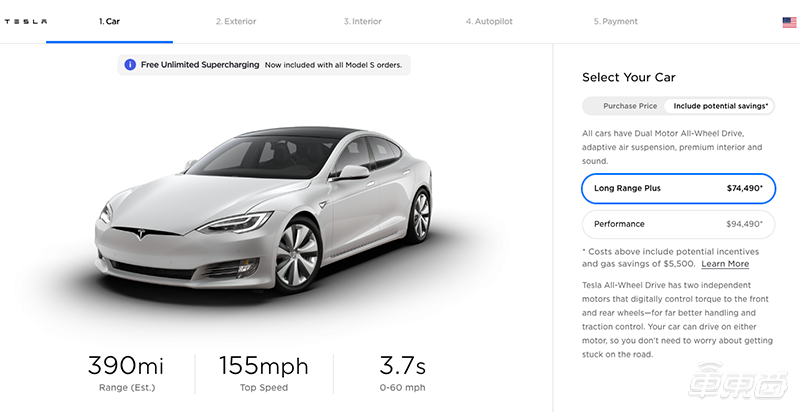Switch to Purchase Price view
Image resolution: width=800 pixels, height=412 pixels.
(x=630, y=106)
